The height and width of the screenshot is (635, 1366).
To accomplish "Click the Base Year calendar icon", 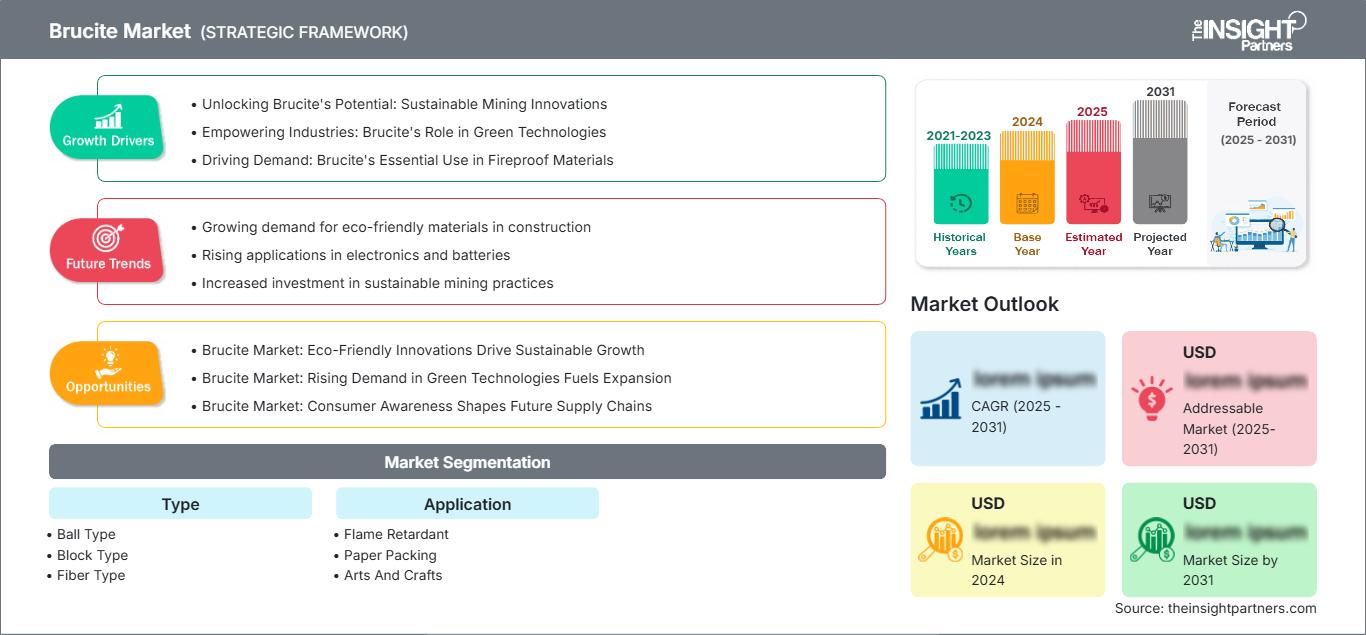I will click(x=1027, y=204).
